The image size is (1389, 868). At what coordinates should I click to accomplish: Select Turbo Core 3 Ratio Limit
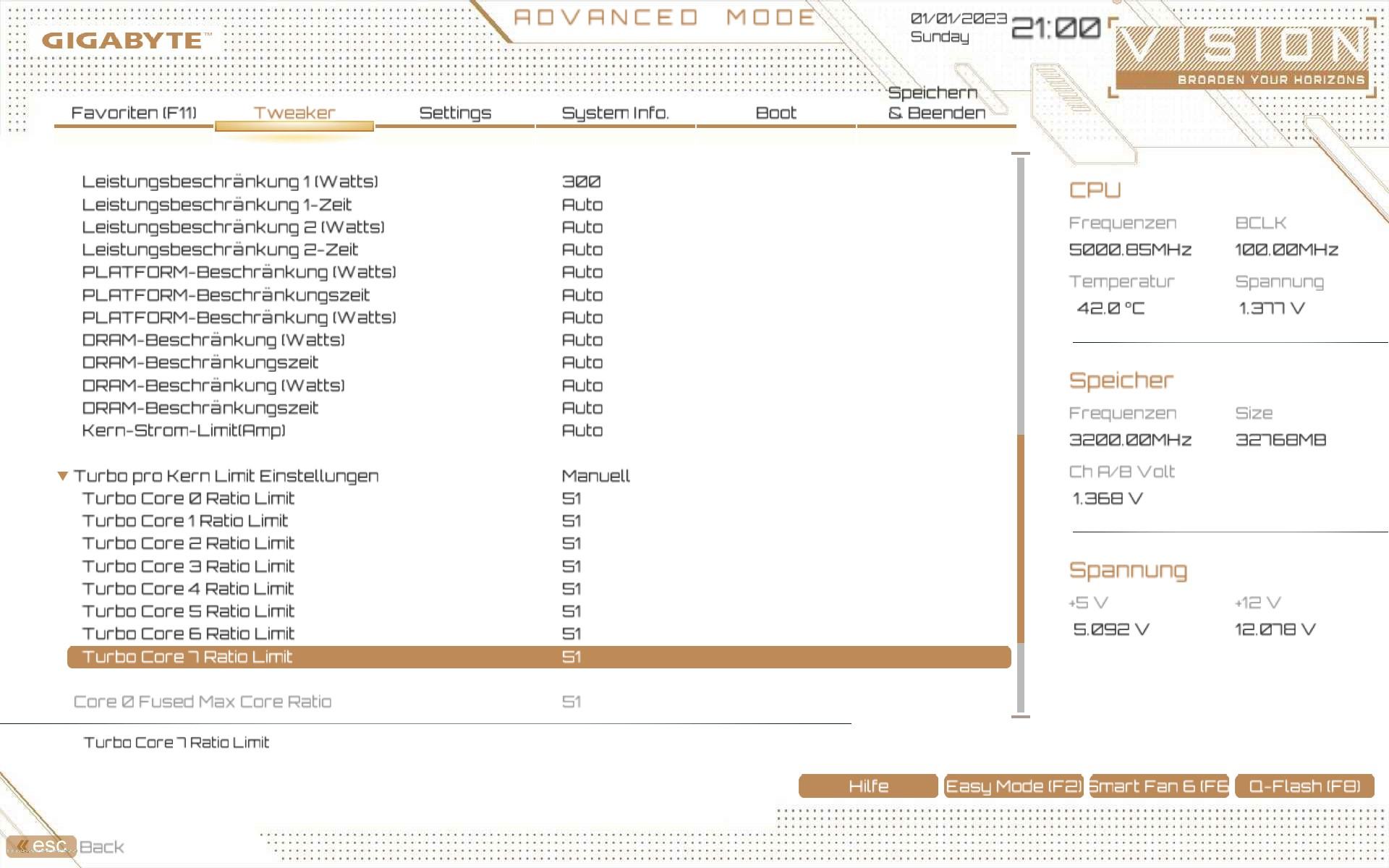[188, 566]
